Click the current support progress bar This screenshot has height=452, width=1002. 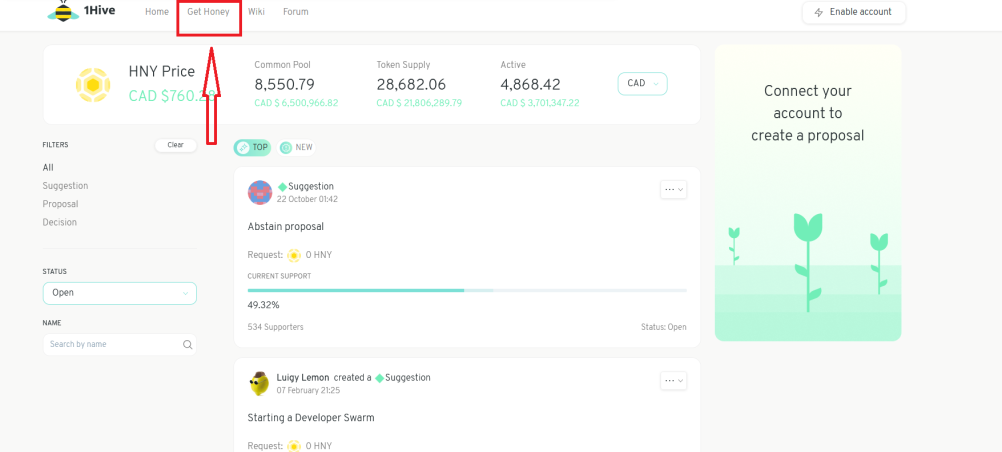click(467, 290)
